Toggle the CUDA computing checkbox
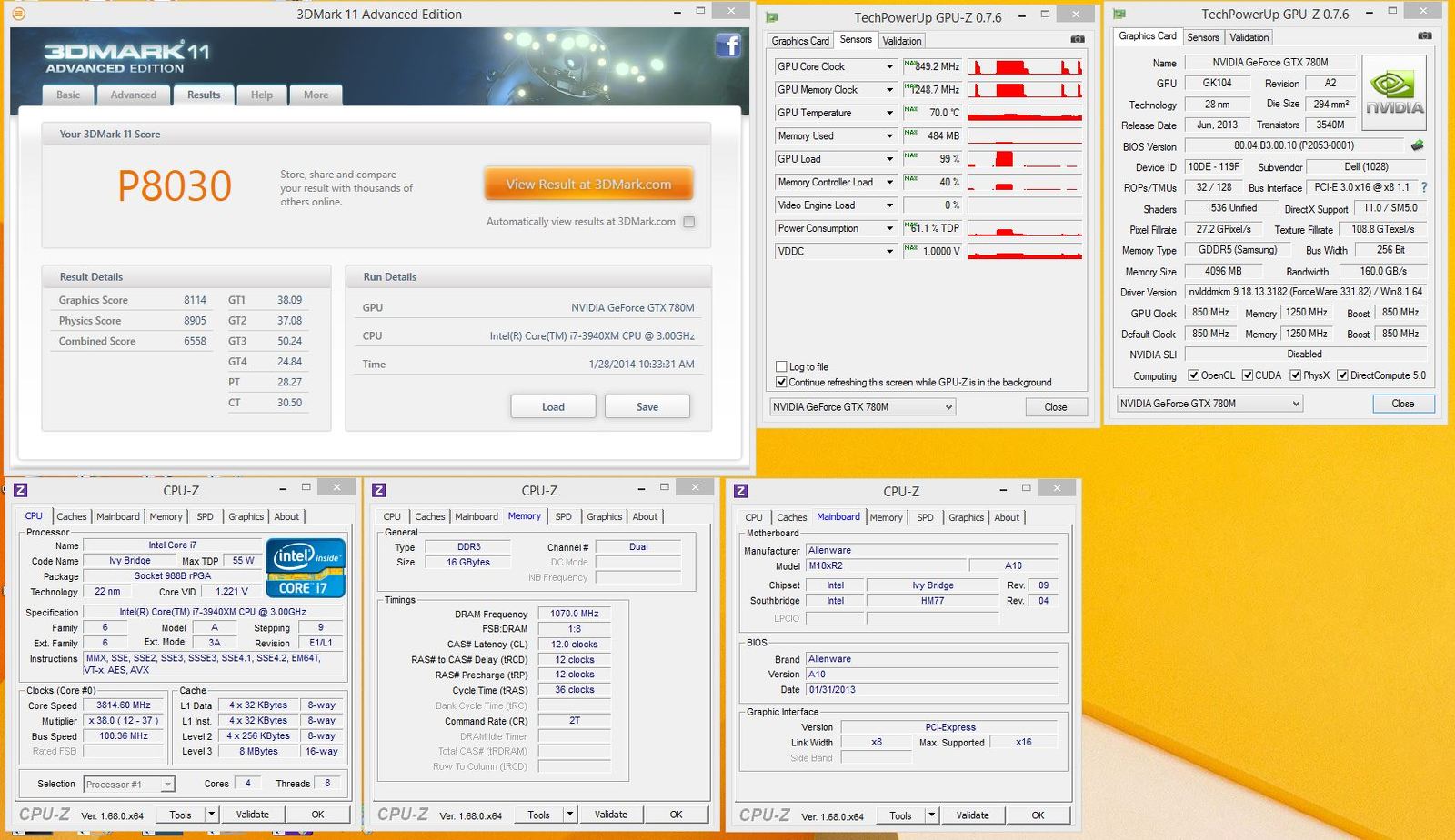This screenshot has width=1455, height=840. pos(1248,375)
